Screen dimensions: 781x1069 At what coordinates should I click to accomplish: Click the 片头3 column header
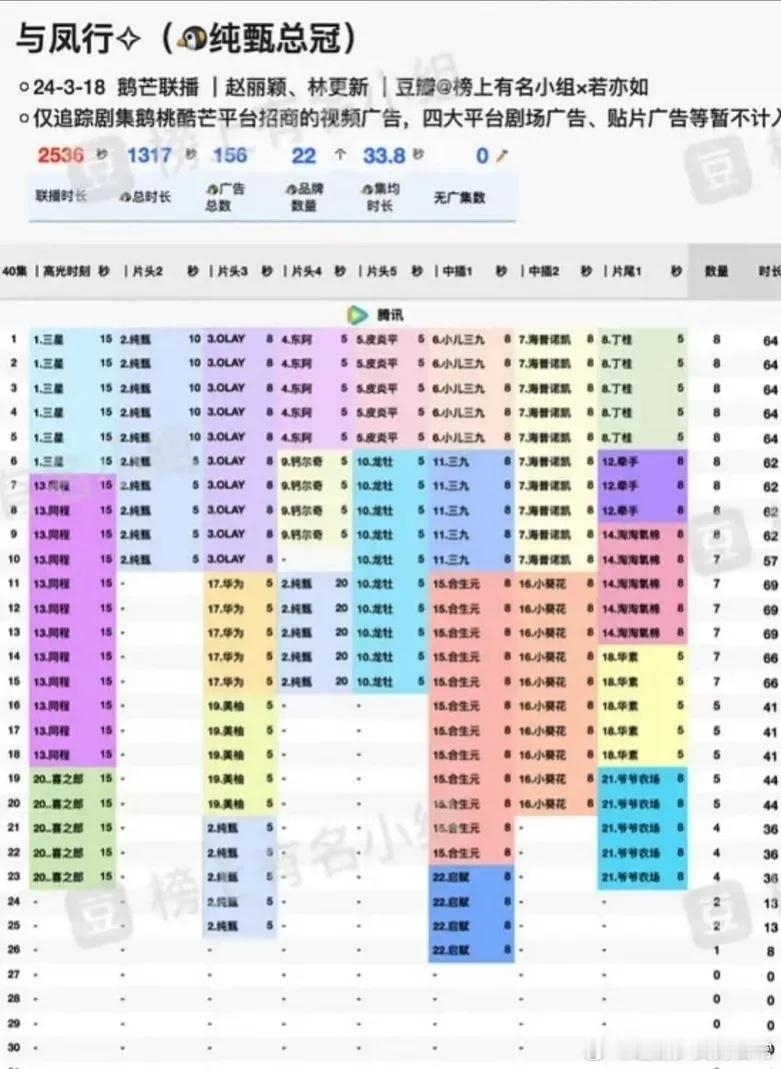click(232, 271)
